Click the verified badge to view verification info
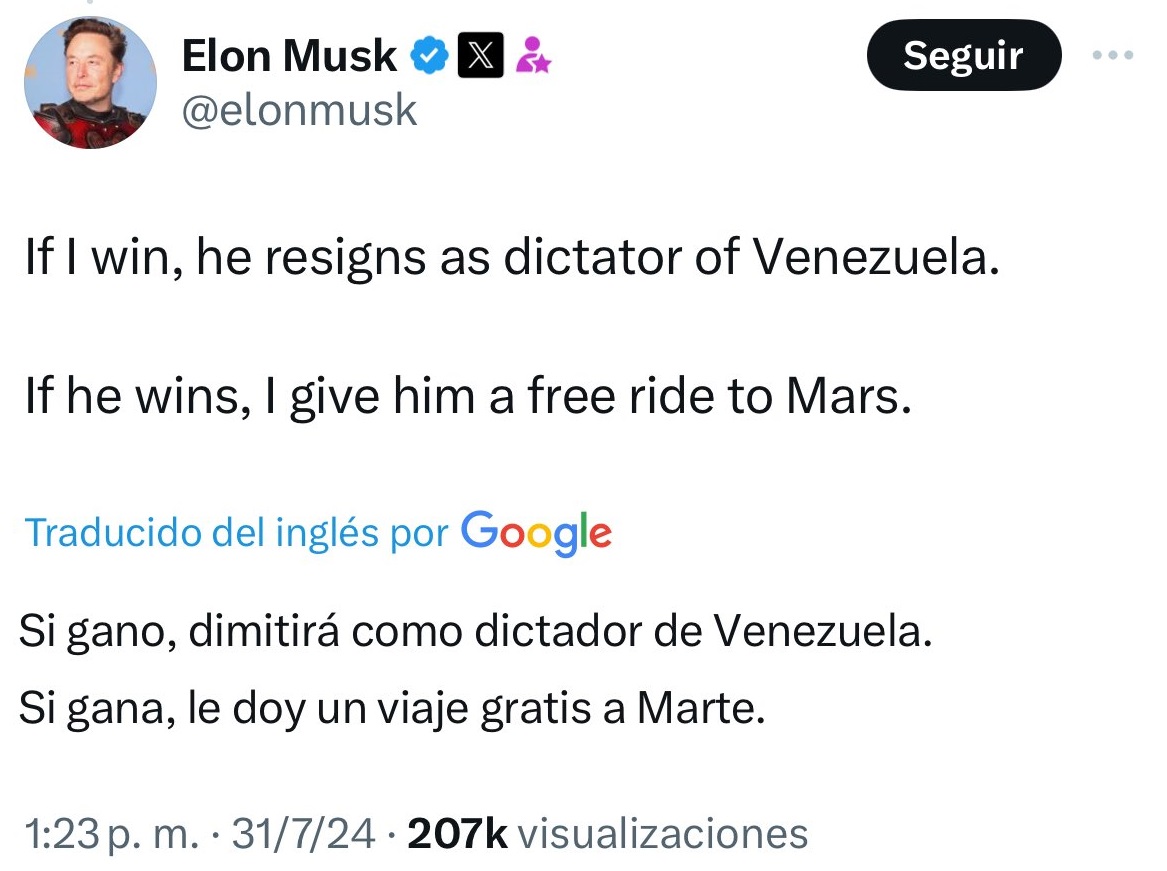 [428, 55]
